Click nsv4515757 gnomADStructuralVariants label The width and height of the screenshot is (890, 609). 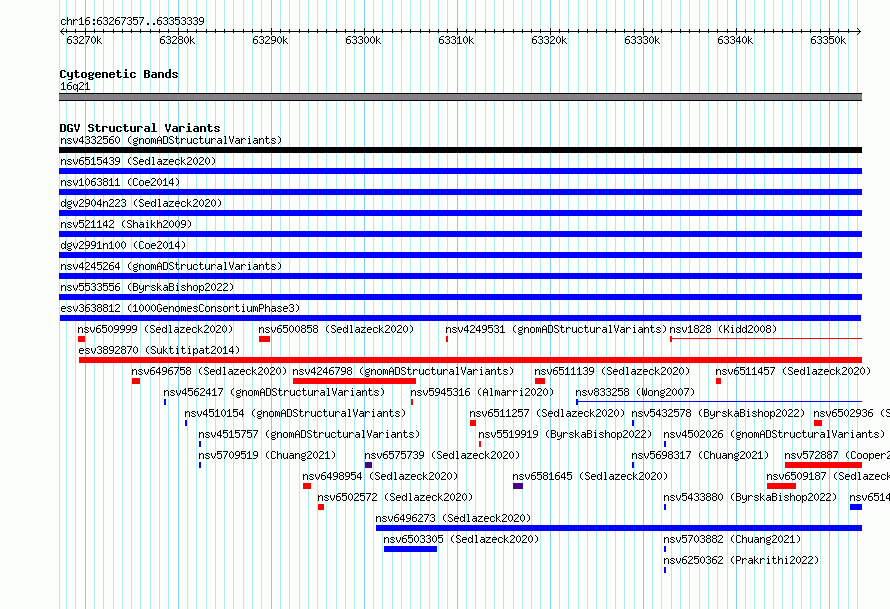309,434
